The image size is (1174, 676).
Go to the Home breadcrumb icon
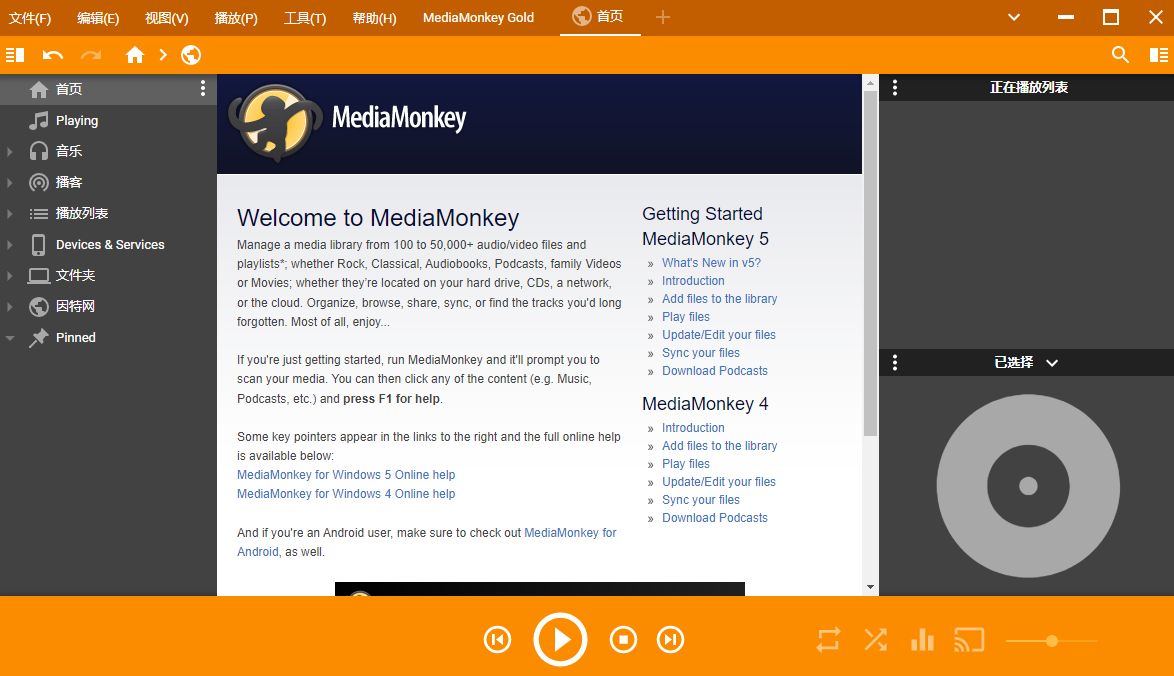tap(135, 55)
